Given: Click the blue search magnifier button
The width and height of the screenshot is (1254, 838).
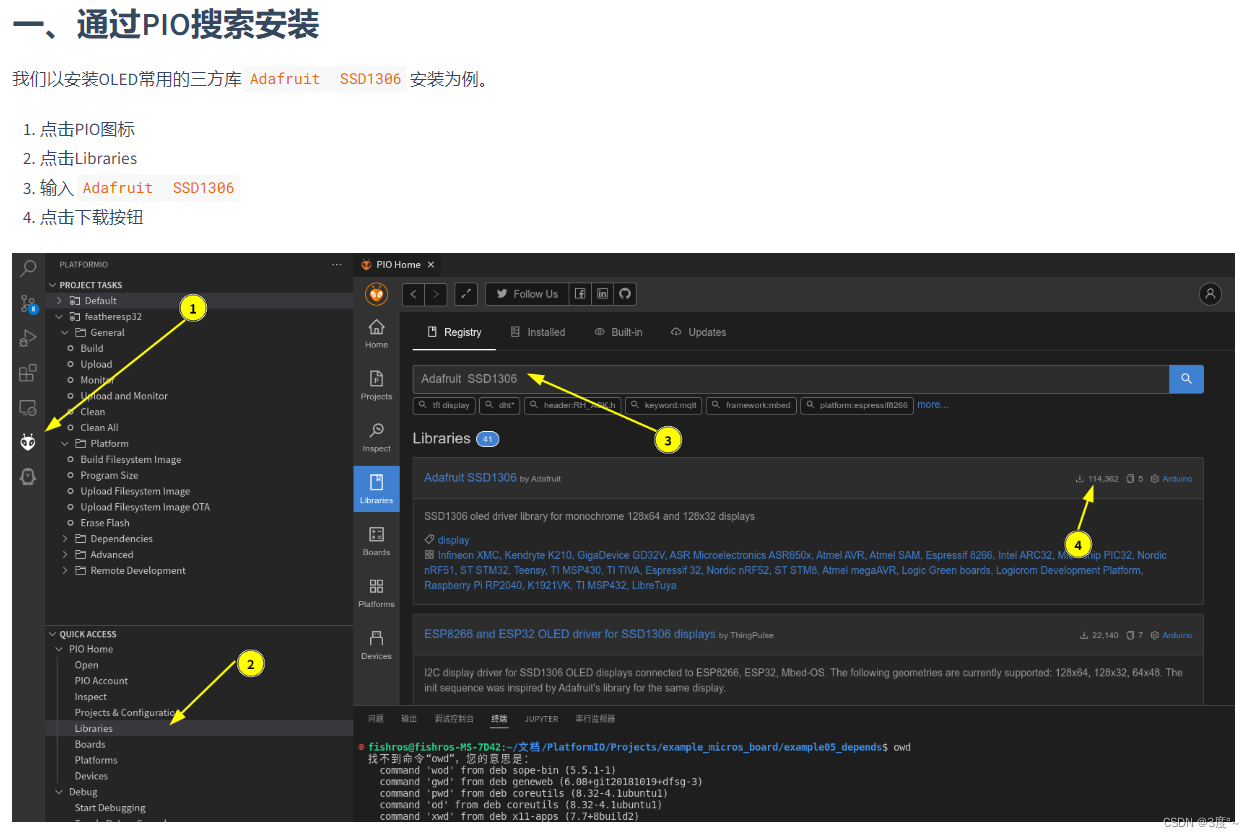Looking at the screenshot, I should coord(1186,379).
